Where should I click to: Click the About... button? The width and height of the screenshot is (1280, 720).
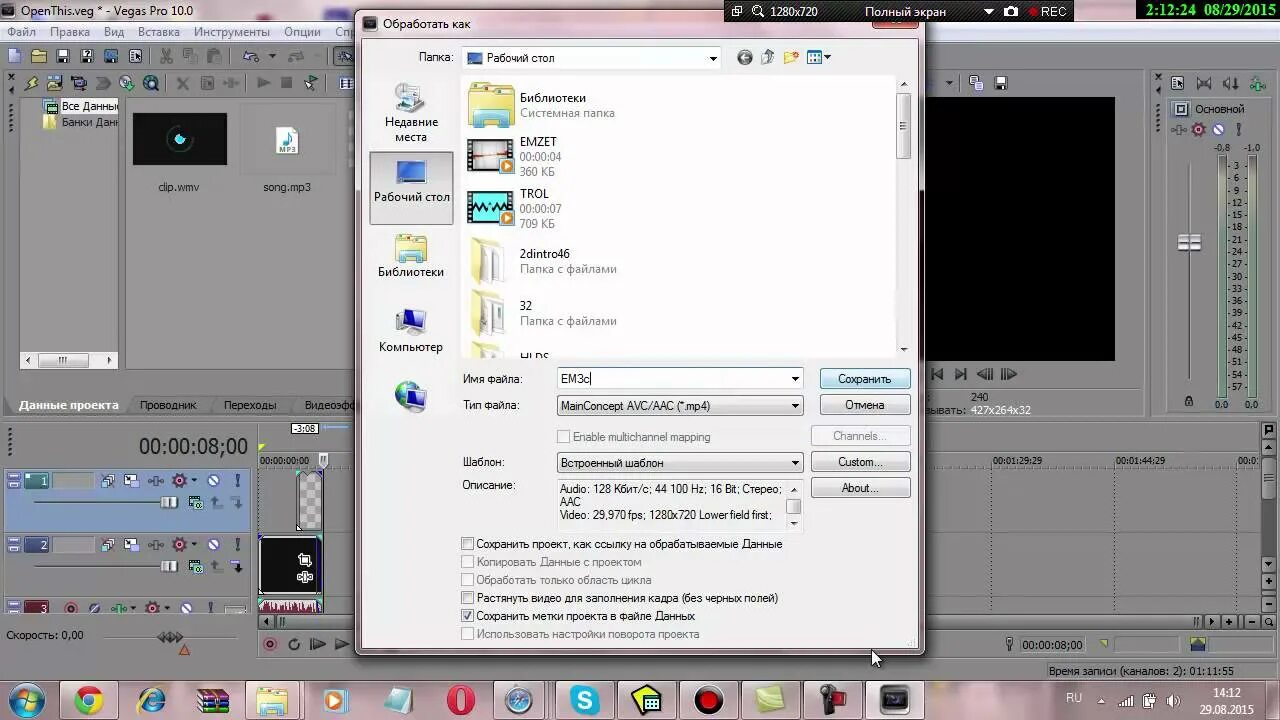860,488
